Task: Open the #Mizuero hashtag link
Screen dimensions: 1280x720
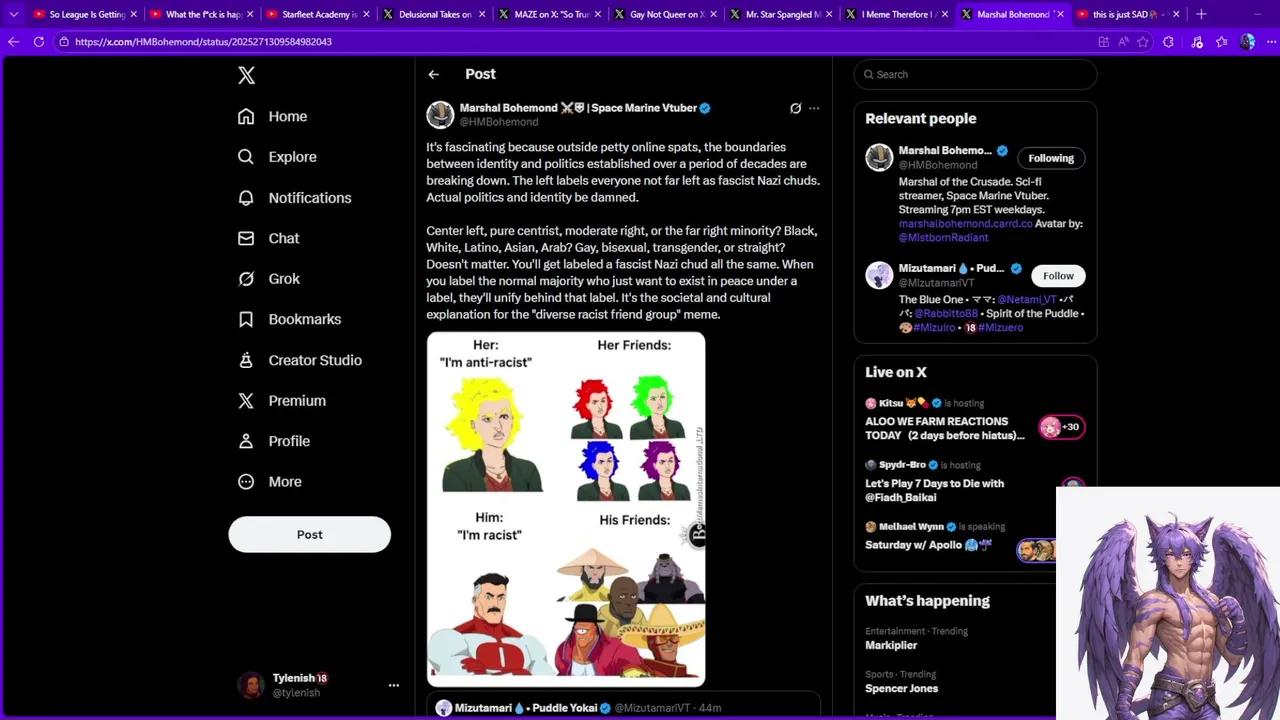Action: tap(1000, 328)
